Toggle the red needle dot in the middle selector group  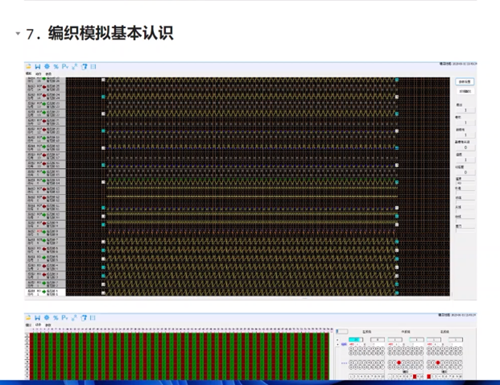click(x=399, y=362)
